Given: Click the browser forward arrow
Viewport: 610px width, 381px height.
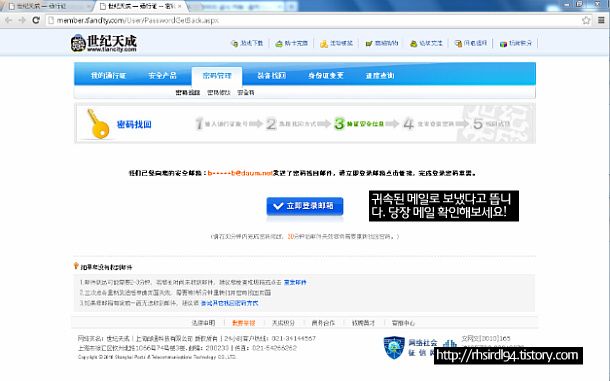Looking at the screenshot, I should [x=22, y=20].
